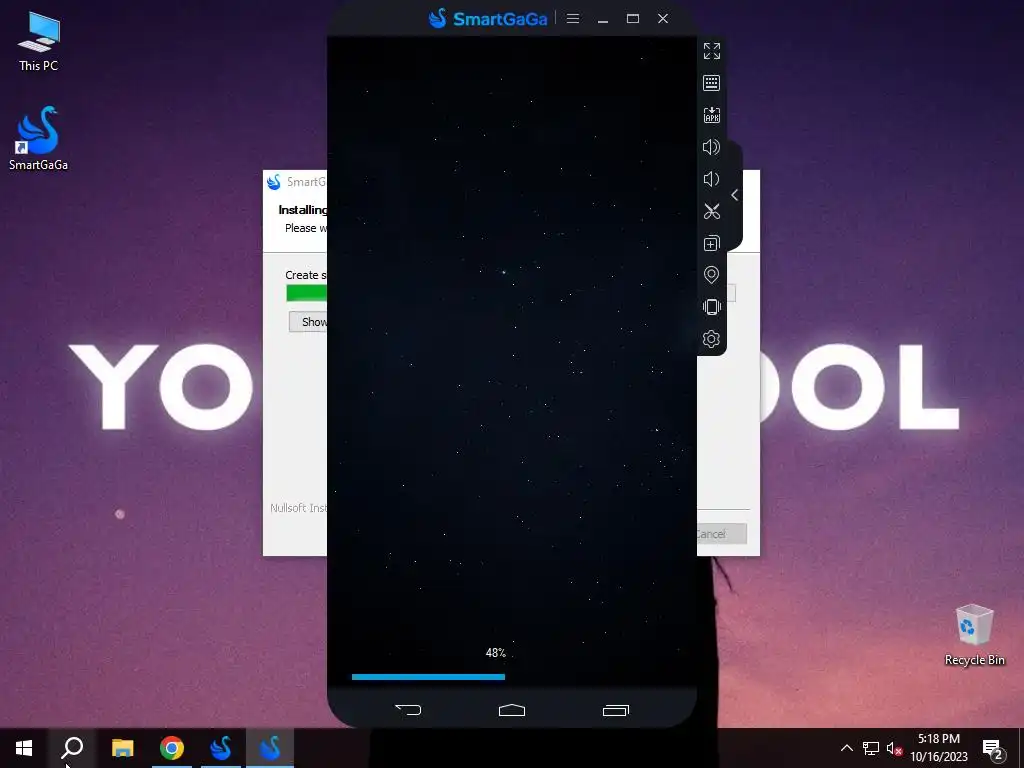This screenshot has width=1024, height=768.
Task: Click Cancel button in installer window
Action: [x=722, y=534]
